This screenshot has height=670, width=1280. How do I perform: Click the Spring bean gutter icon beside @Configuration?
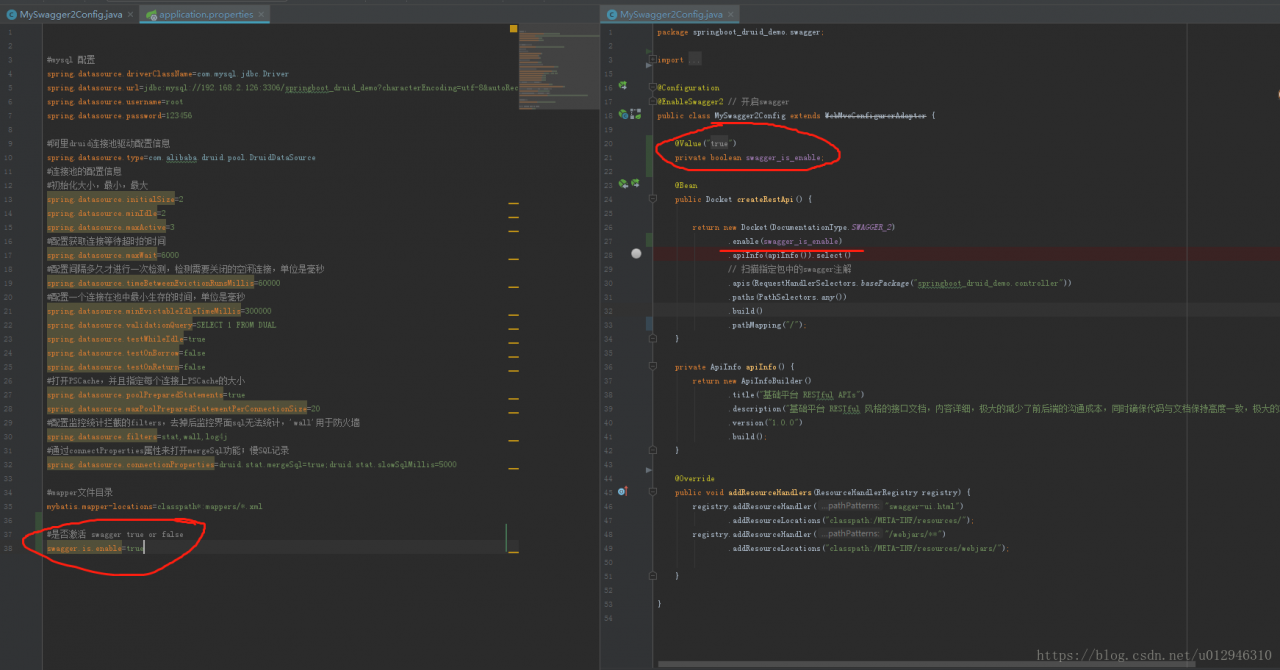(622, 87)
